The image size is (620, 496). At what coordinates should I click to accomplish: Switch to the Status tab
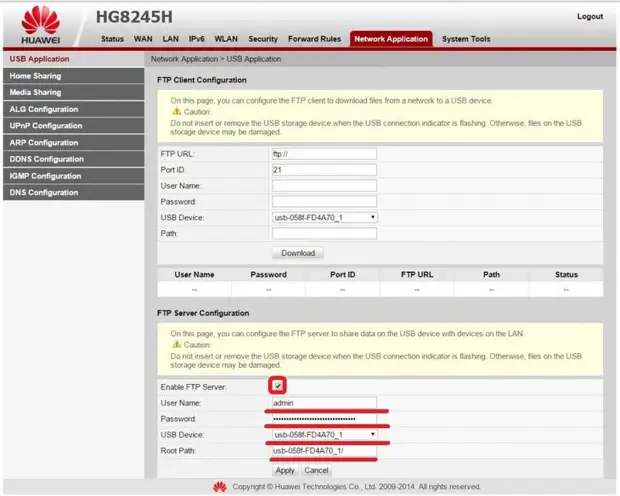[x=112, y=39]
